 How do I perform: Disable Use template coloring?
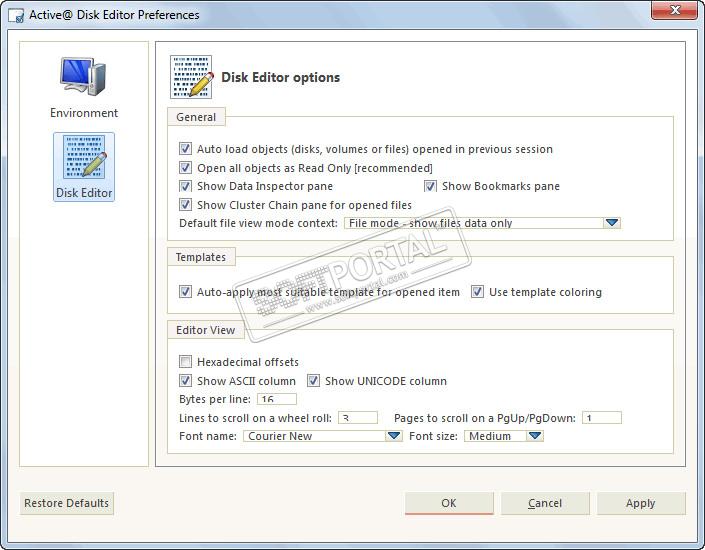pos(477,292)
